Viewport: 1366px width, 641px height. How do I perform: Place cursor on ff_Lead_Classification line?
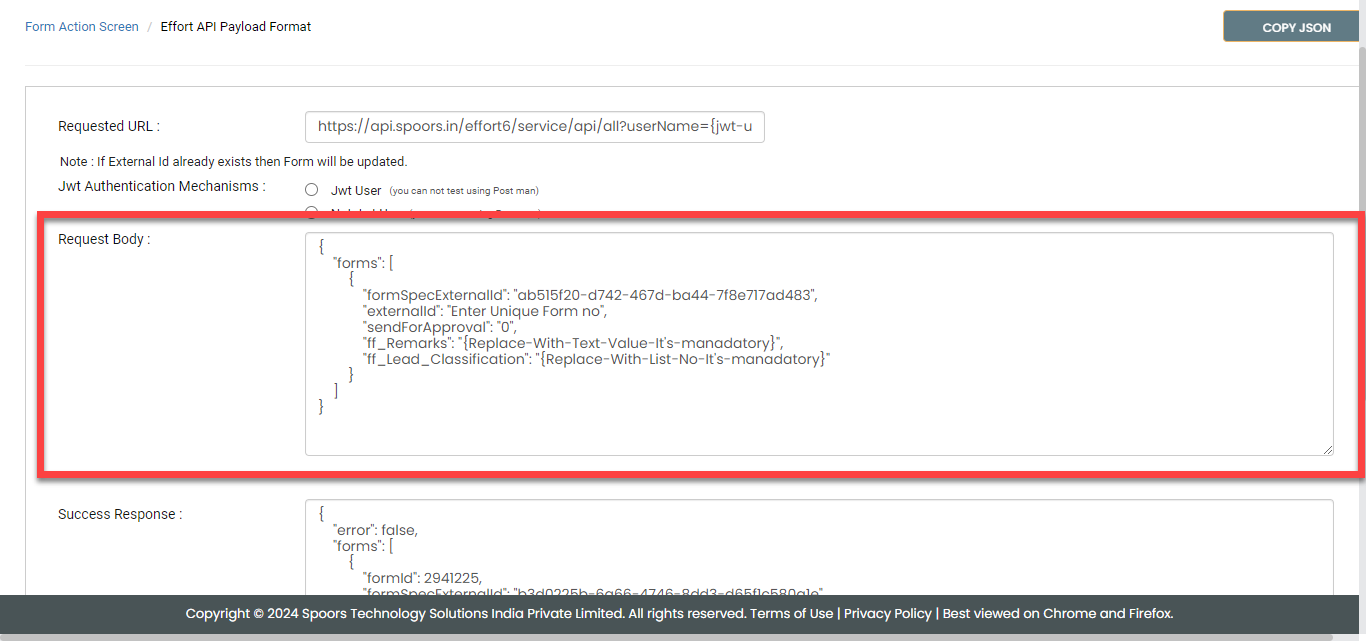point(596,359)
